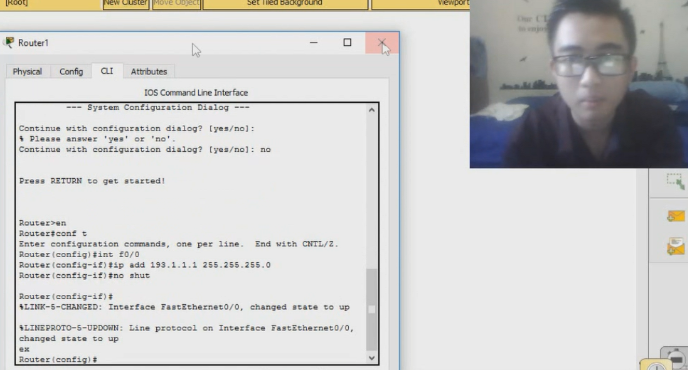Click the [Root] navigation label
The image size is (688, 370).
click(17, 3)
